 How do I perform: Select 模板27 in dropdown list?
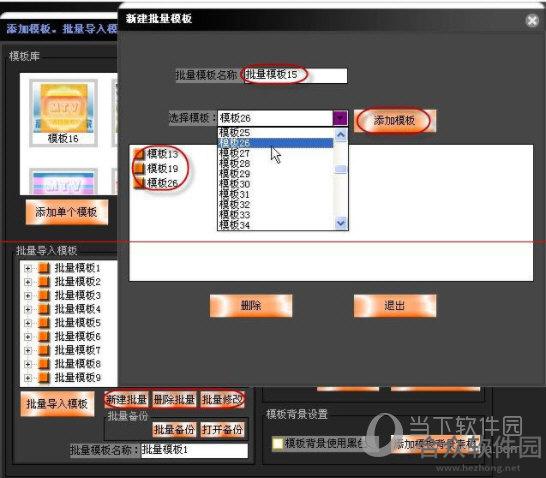[x=275, y=153]
